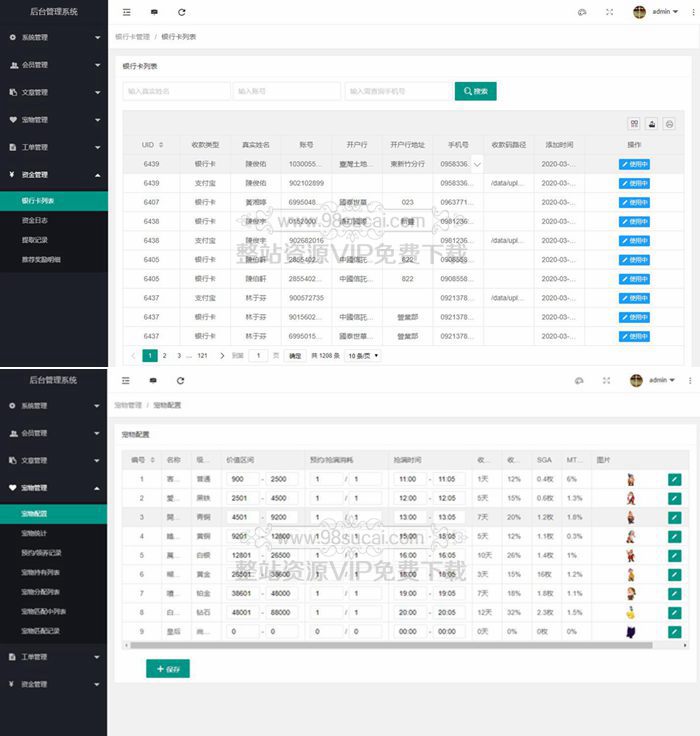
Task: Click the green 搜索 search button
Action: click(x=475, y=91)
